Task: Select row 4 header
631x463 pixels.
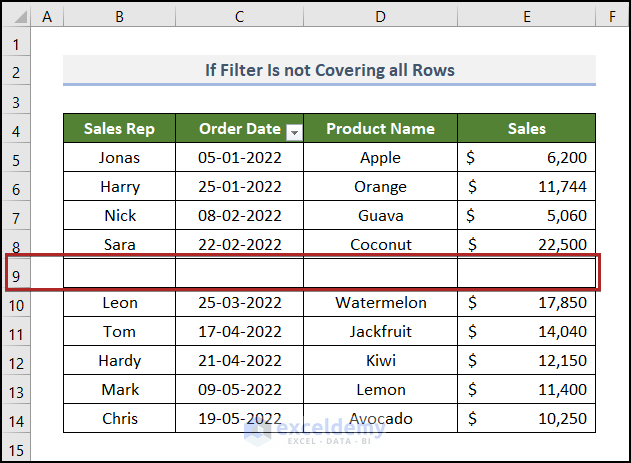Action: pyautogui.click(x=17, y=129)
